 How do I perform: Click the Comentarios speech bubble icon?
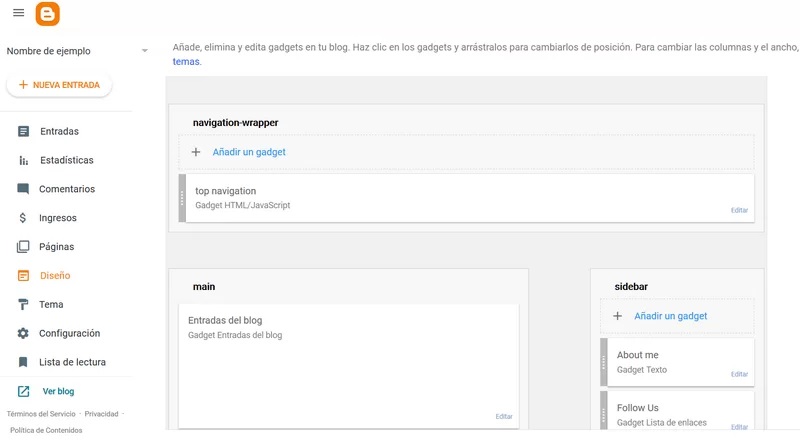(23, 189)
